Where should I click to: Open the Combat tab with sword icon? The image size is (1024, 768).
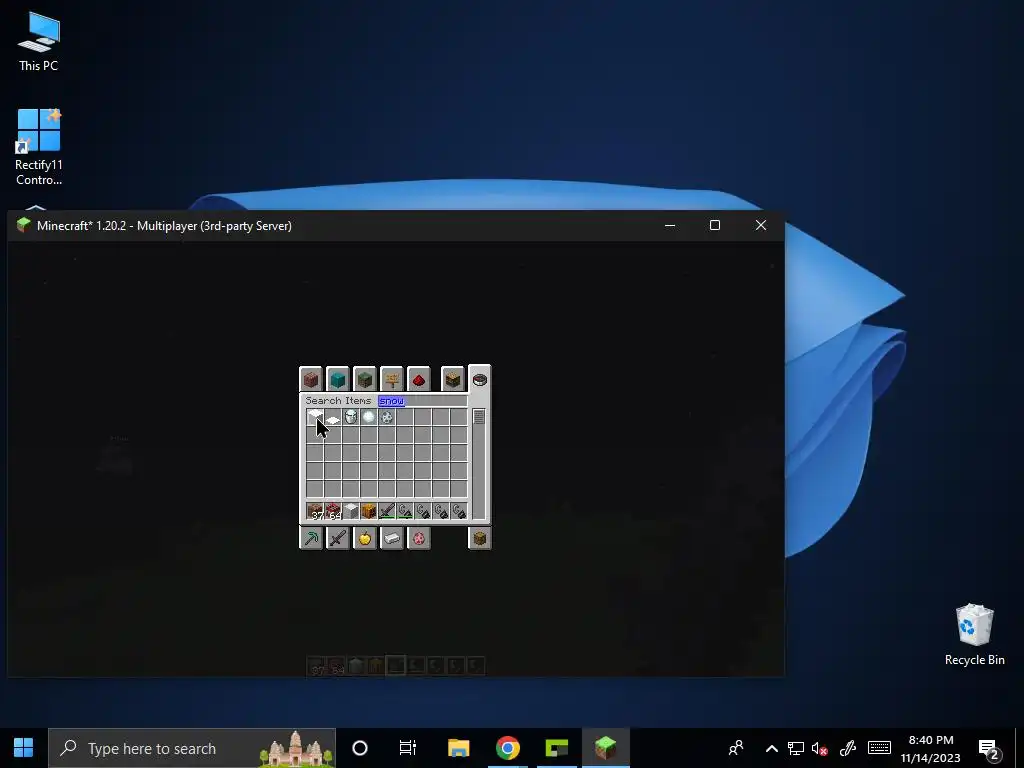(x=338, y=538)
